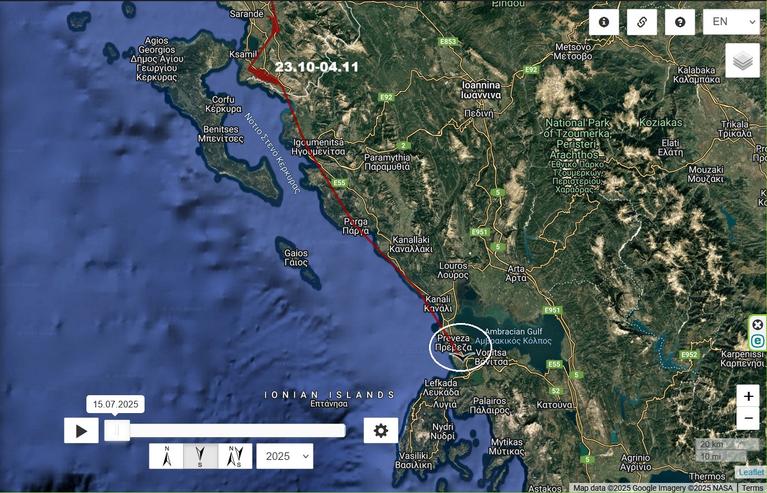This screenshot has width=767, height=493.
Task: Copy the share link via the chain icon
Action: click(642, 22)
